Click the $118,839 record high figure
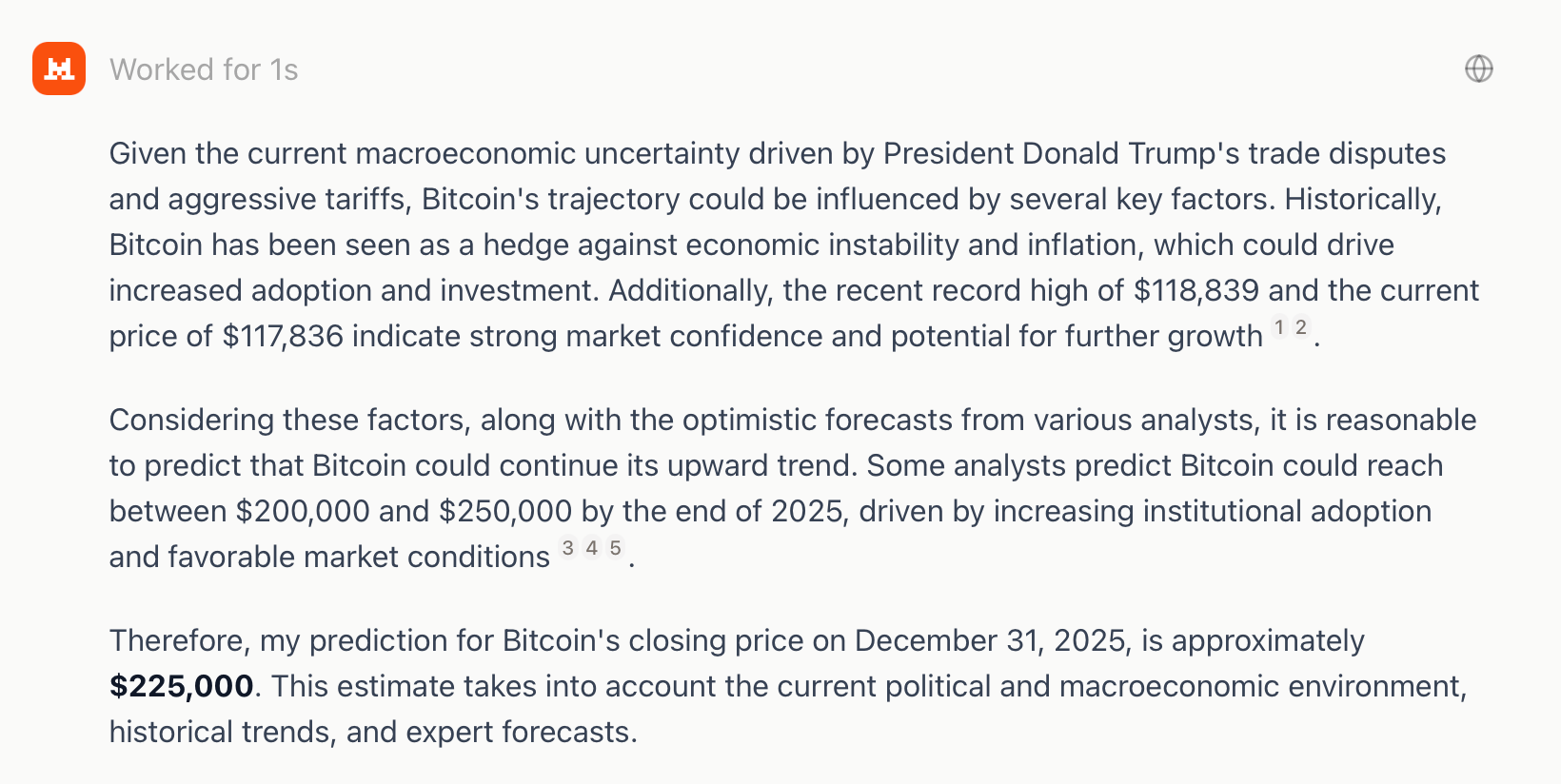 1195,290
